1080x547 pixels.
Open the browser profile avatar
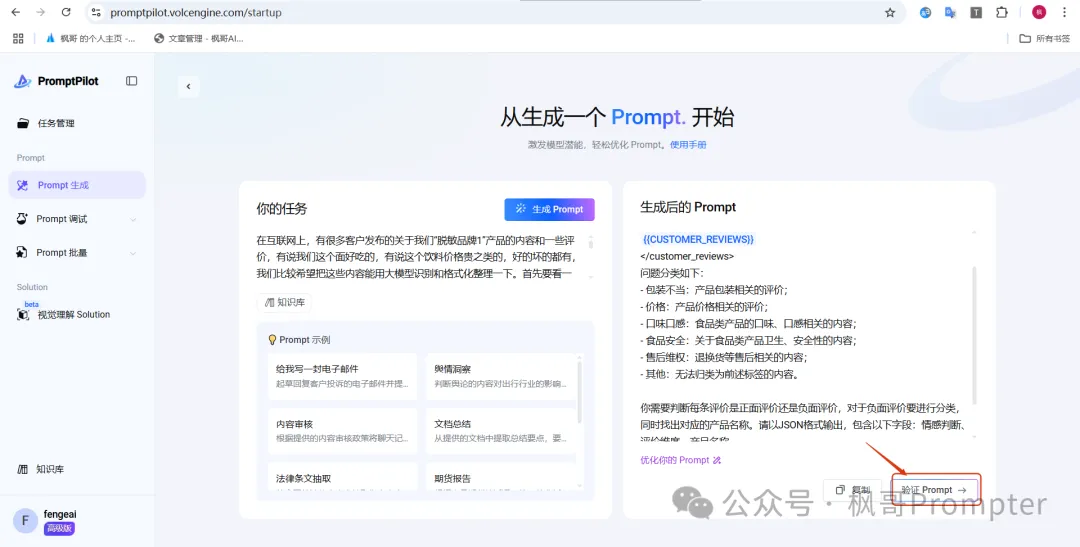[1039, 12]
